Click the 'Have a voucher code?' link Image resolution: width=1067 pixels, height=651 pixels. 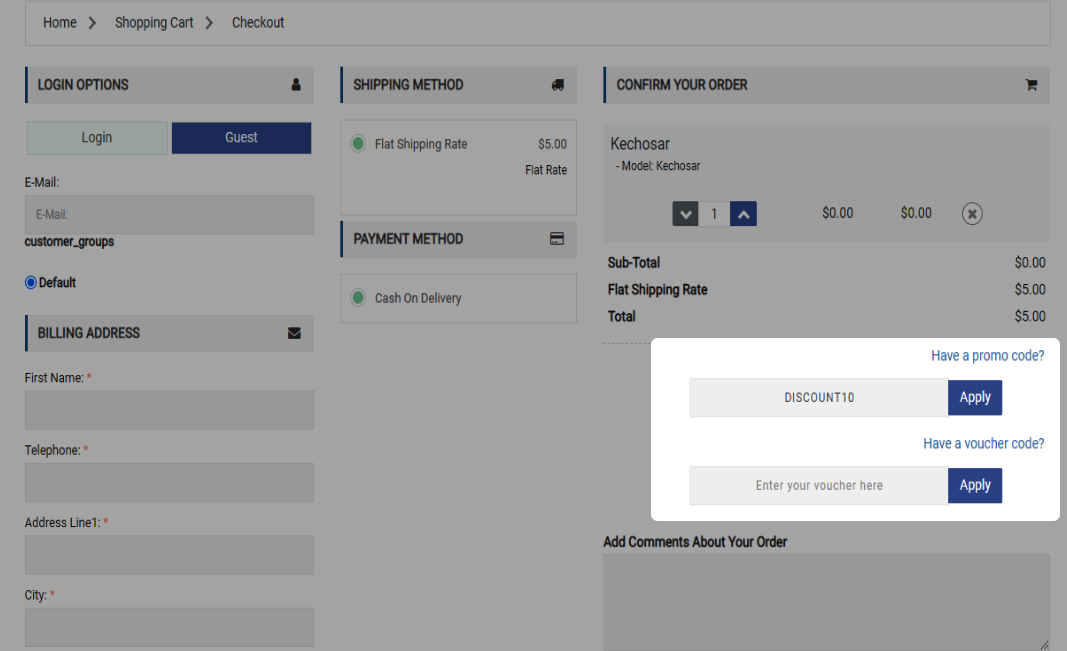[x=983, y=444]
